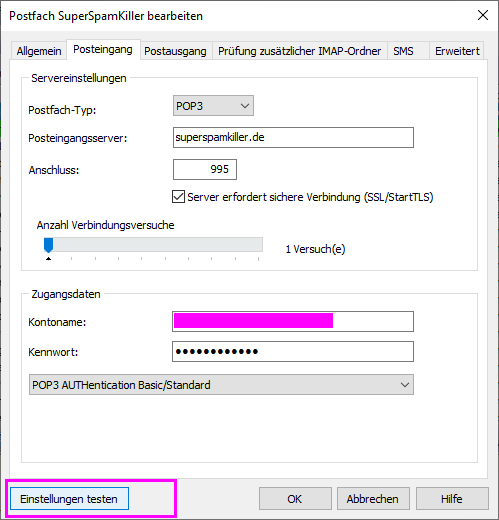The image size is (499, 520).
Task: Open the POP3 AUTHentication method dropdown
Action: click(221, 385)
